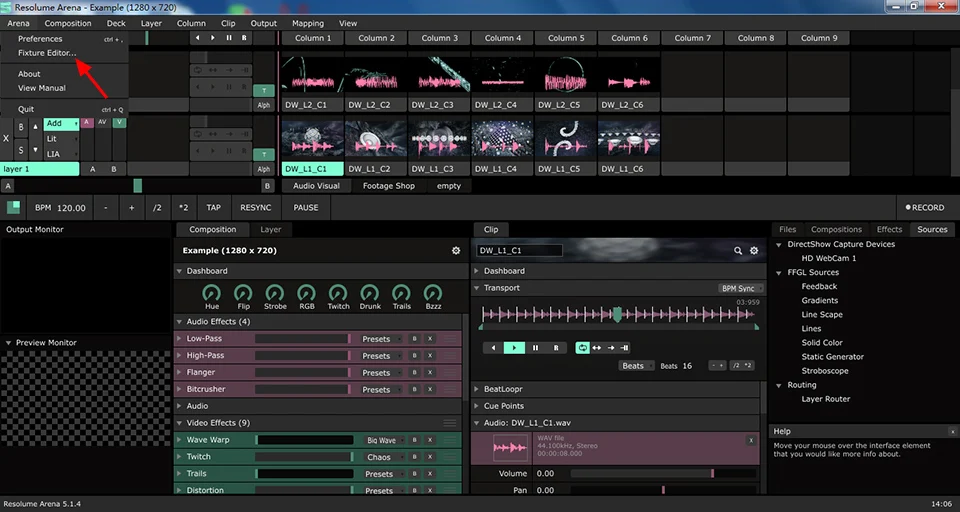The height and width of the screenshot is (512, 960).
Task: Double the BPM with *2
Action: (x=184, y=208)
